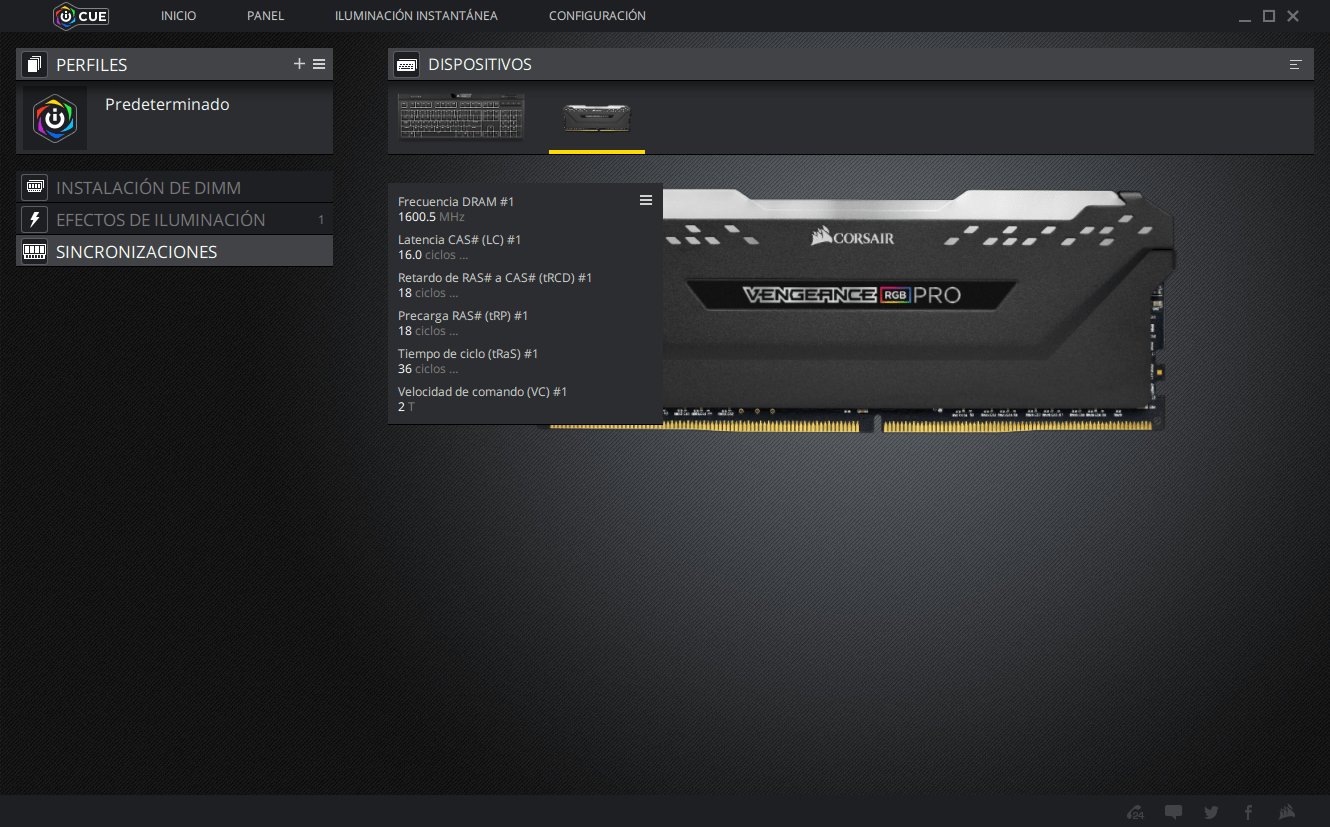
Task: Select the keyboard device thumbnail
Action: 461,118
